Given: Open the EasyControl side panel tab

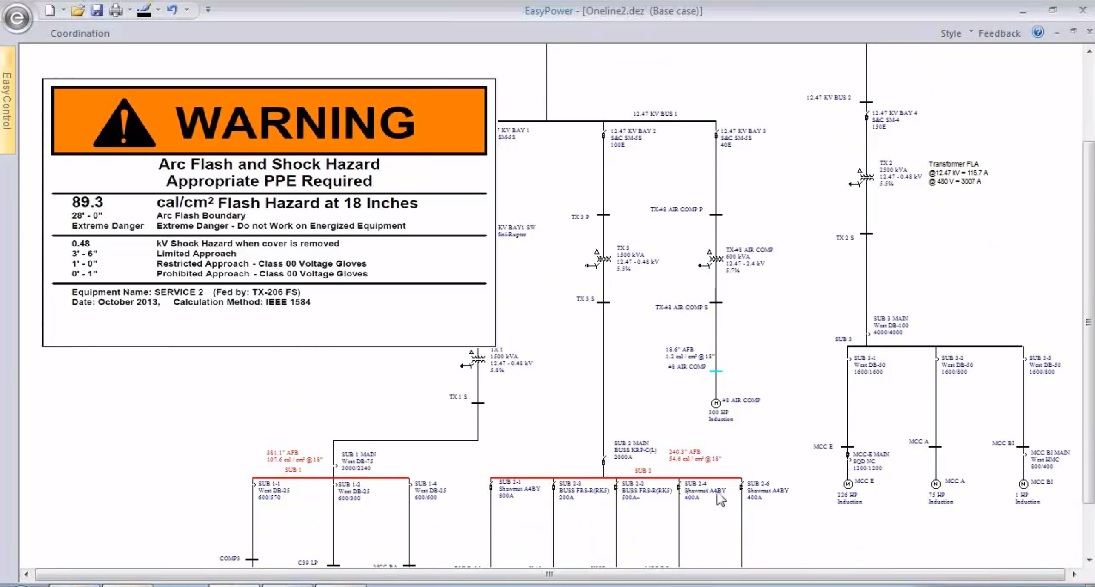Looking at the screenshot, I should [x=7, y=100].
